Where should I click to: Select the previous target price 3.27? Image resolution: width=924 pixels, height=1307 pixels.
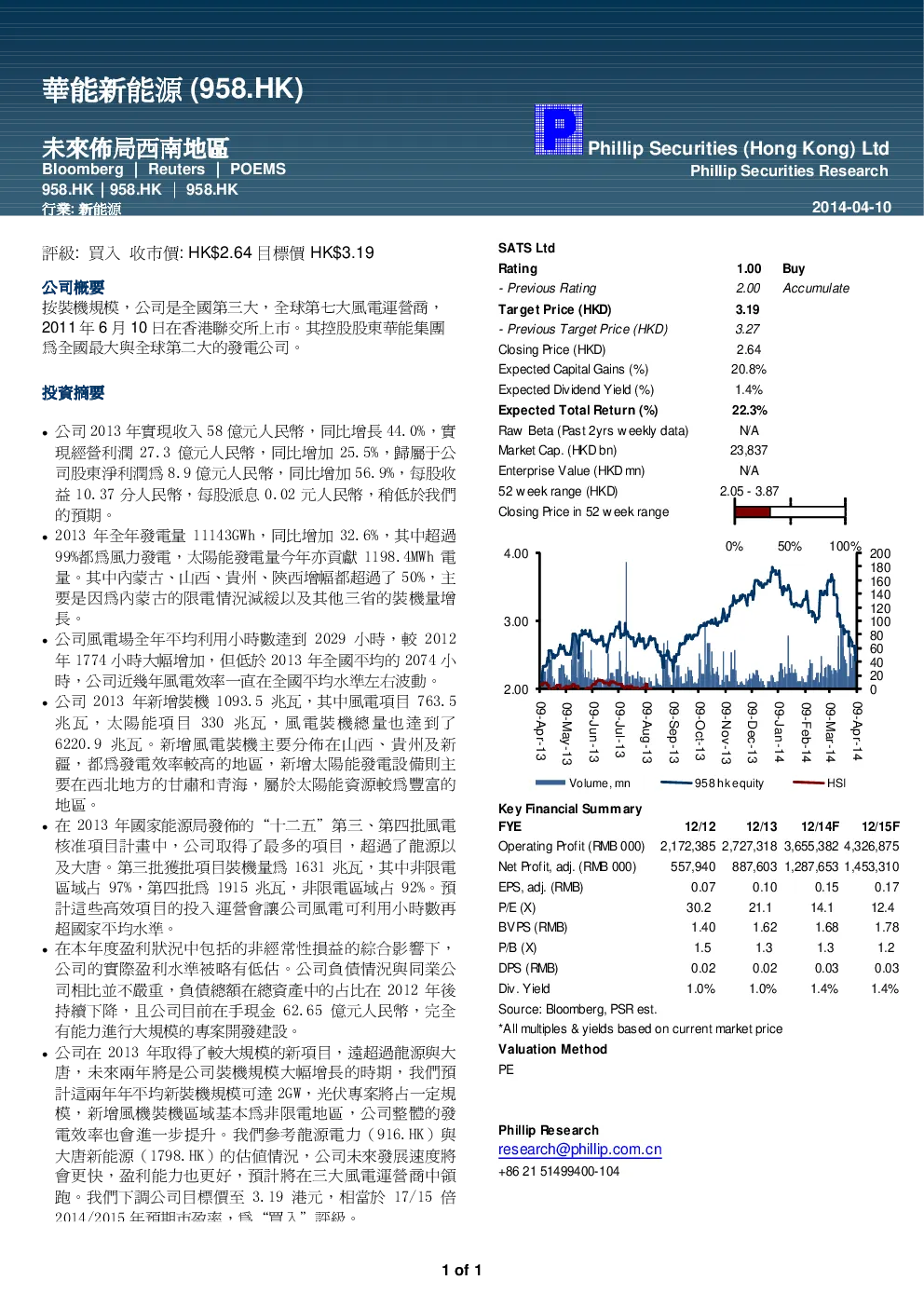pos(747,329)
